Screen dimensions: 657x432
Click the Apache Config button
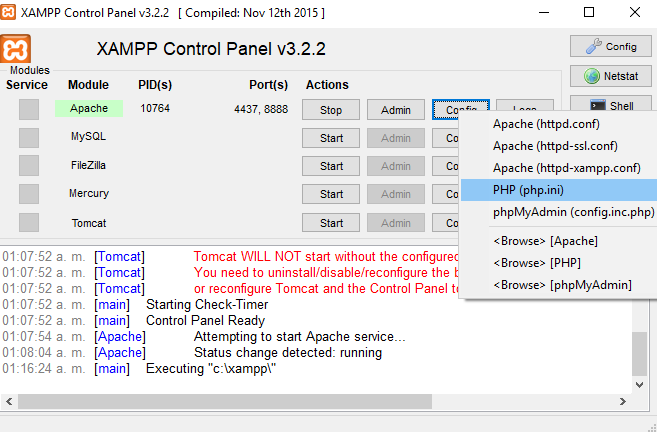(460, 109)
